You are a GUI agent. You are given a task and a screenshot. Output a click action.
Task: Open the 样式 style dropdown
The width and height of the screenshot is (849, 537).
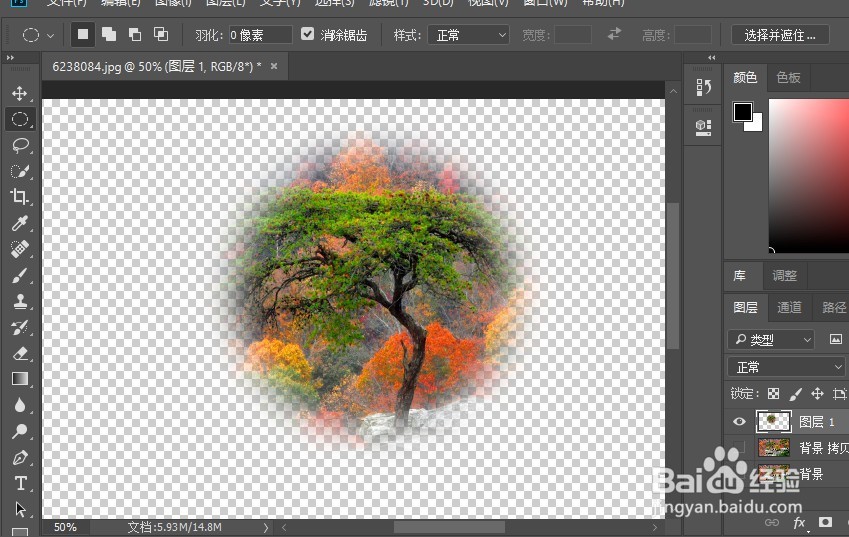pos(468,35)
